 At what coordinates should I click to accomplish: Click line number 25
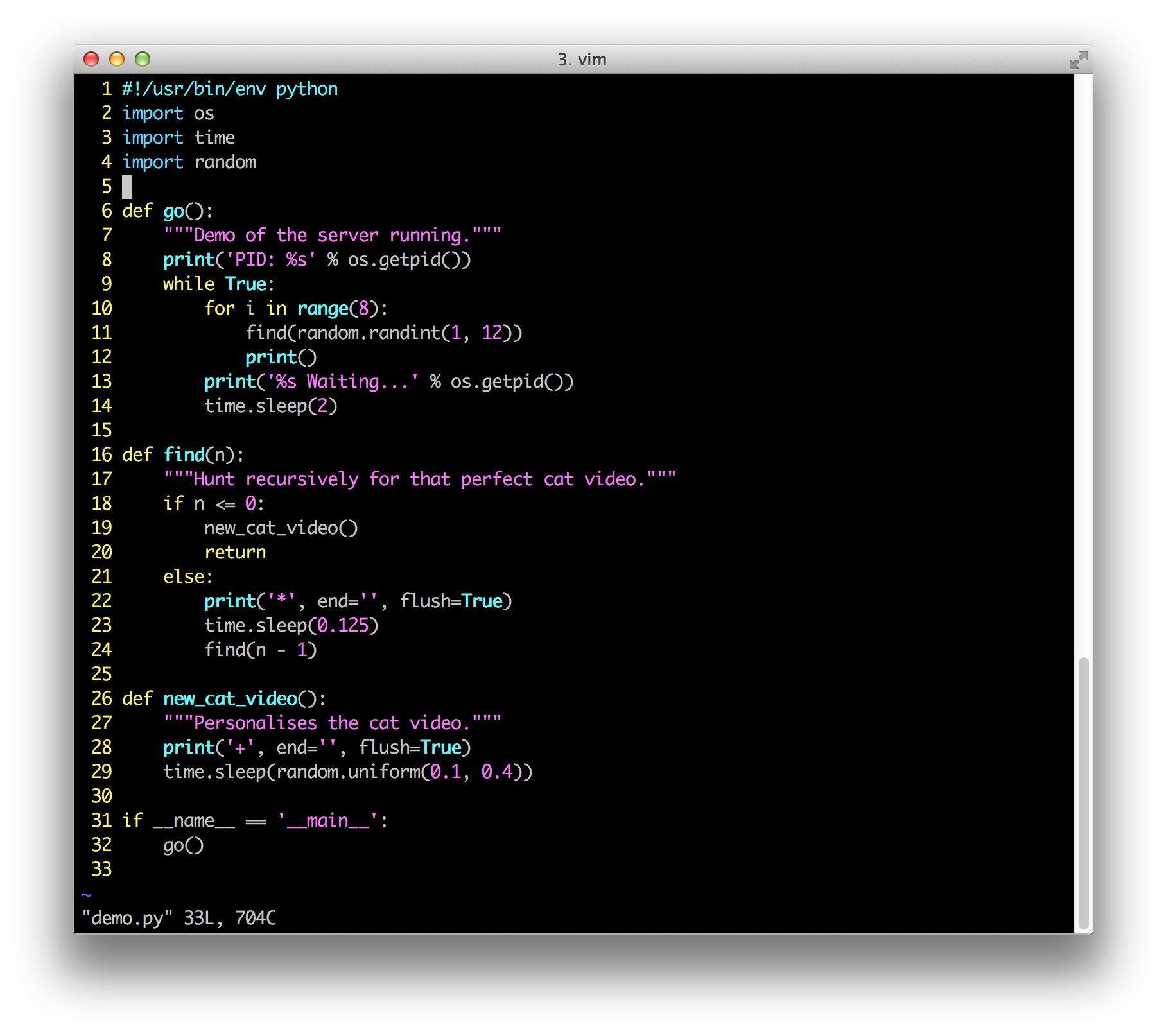click(x=101, y=675)
